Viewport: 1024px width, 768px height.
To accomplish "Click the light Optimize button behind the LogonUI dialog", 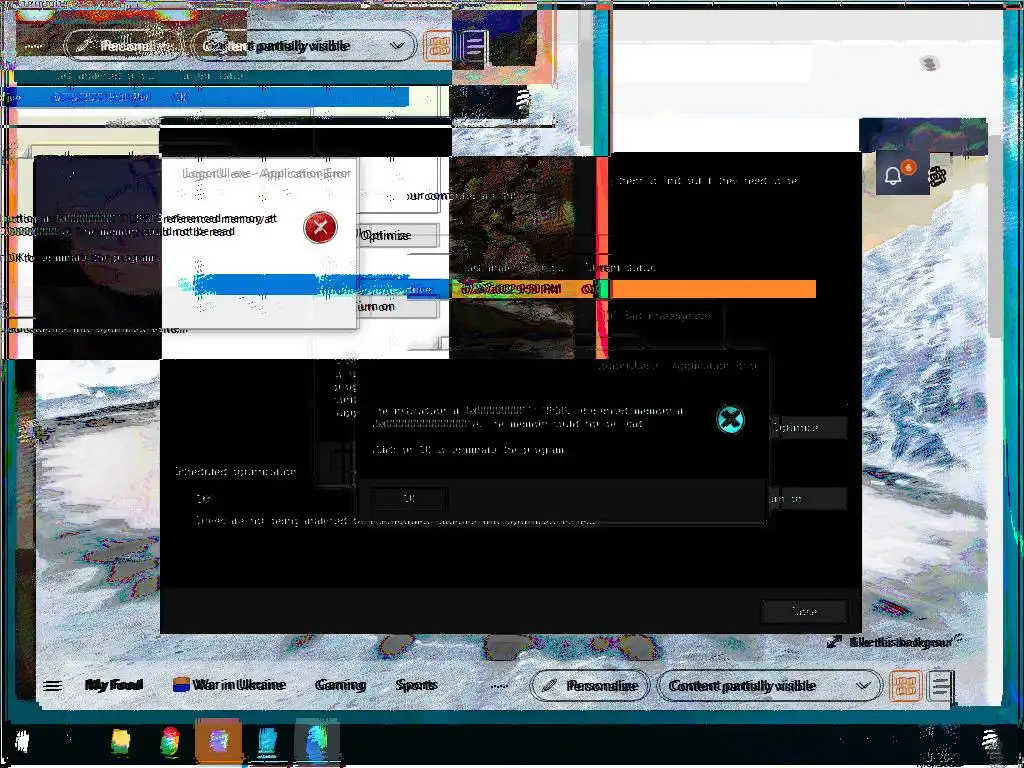I will tap(398, 236).
